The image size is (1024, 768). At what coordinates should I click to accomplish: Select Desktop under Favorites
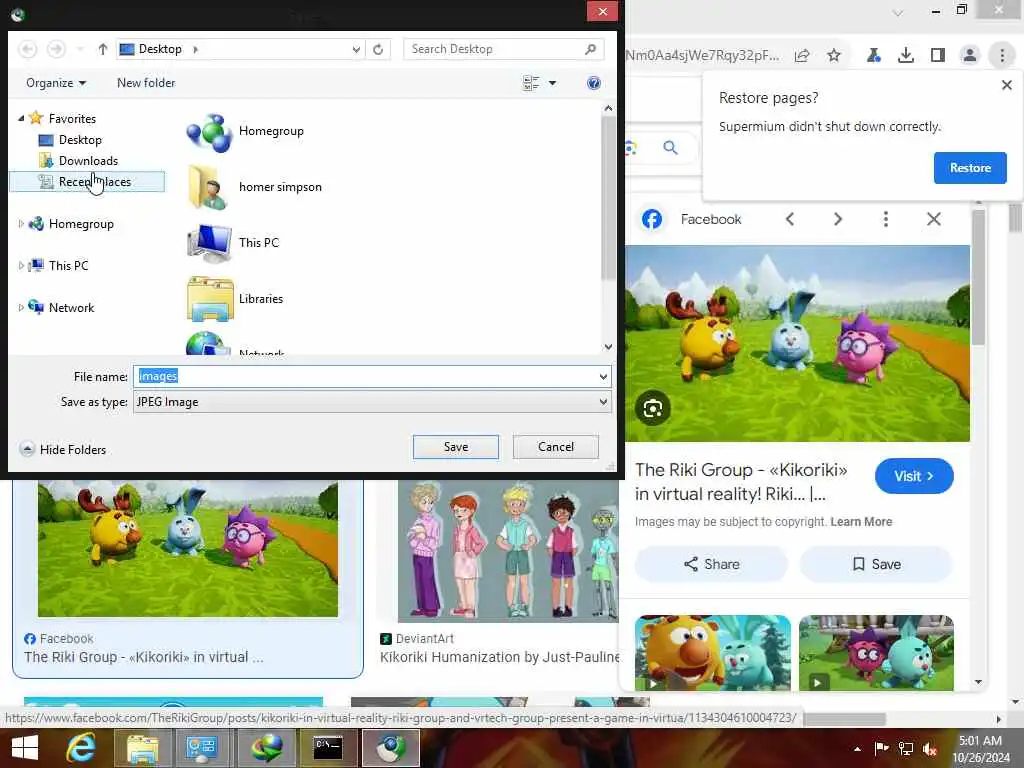[x=80, y=140]
